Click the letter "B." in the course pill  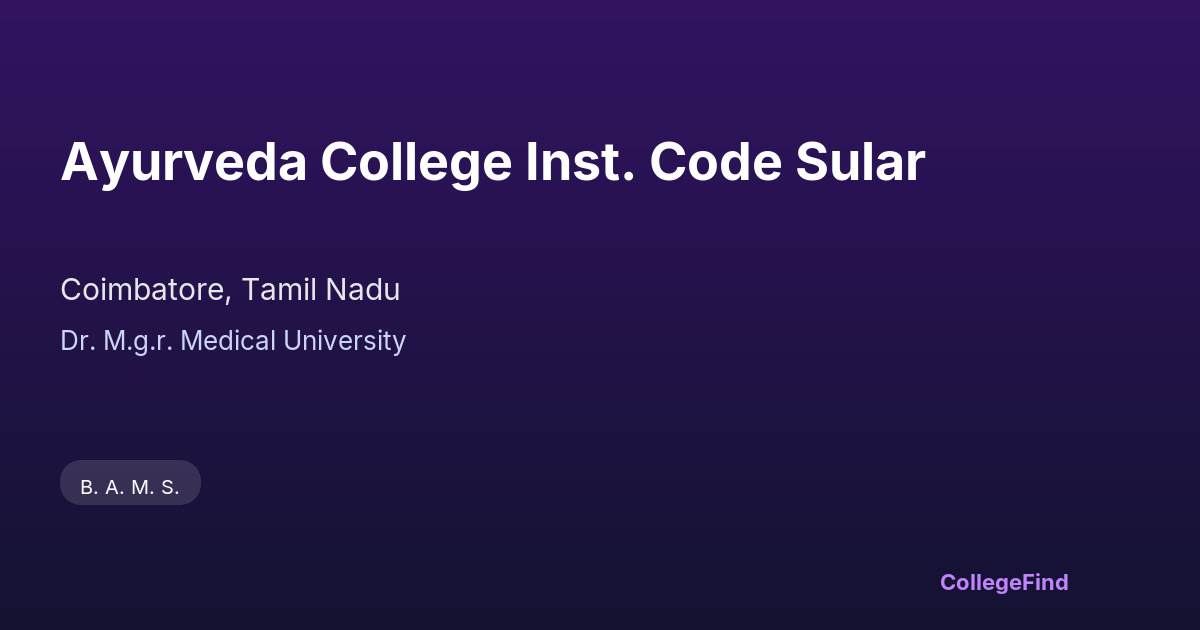pos(89,488)
